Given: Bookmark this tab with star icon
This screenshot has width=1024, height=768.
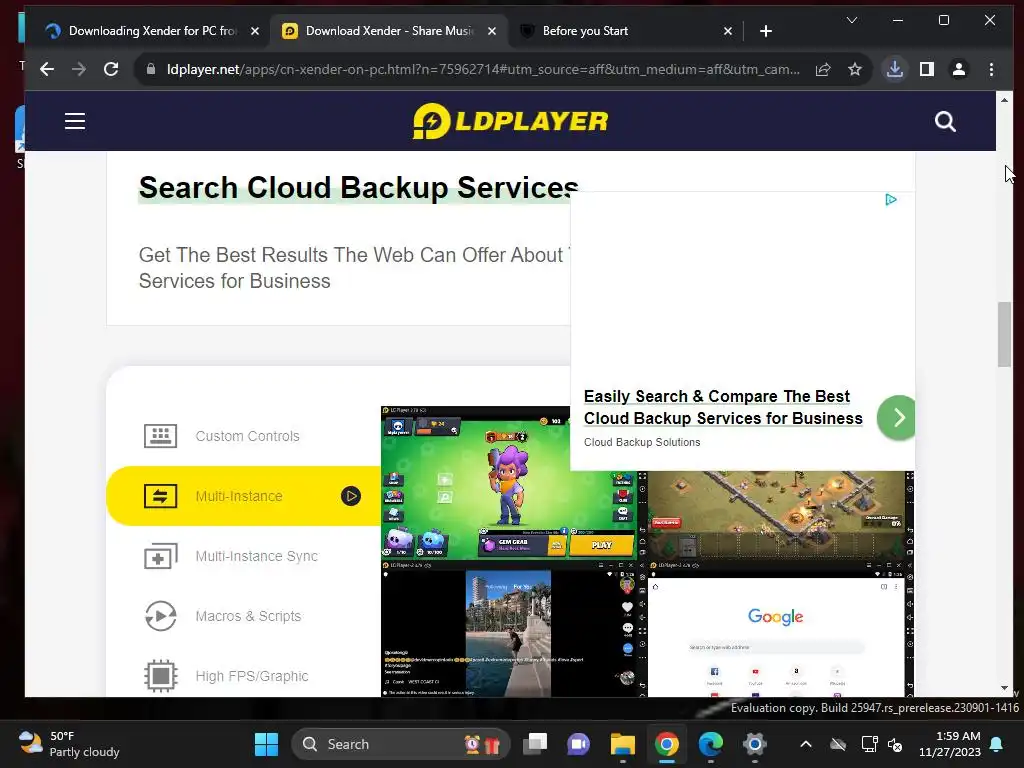Looking at the screenshot, I should point(855,69).
